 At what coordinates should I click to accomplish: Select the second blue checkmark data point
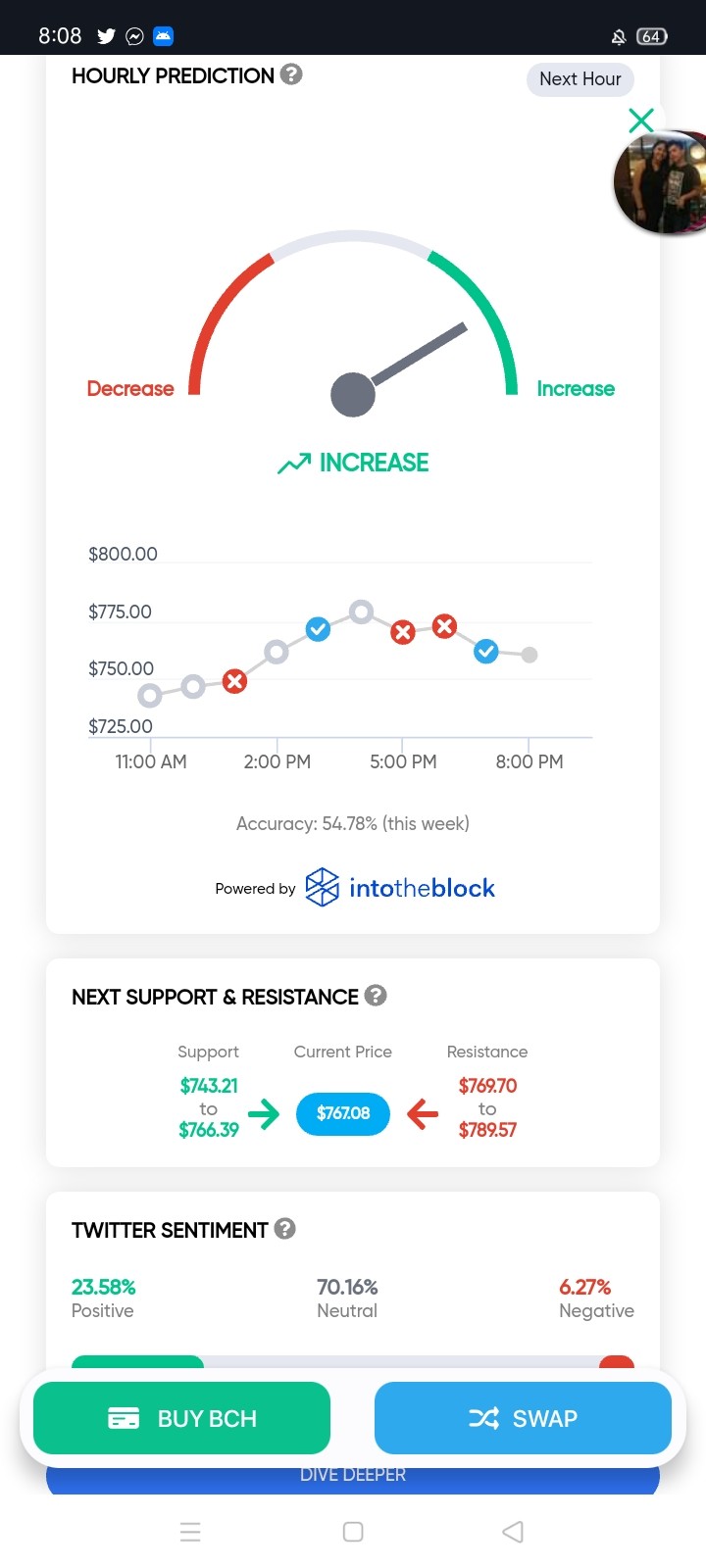pos(486,651)
